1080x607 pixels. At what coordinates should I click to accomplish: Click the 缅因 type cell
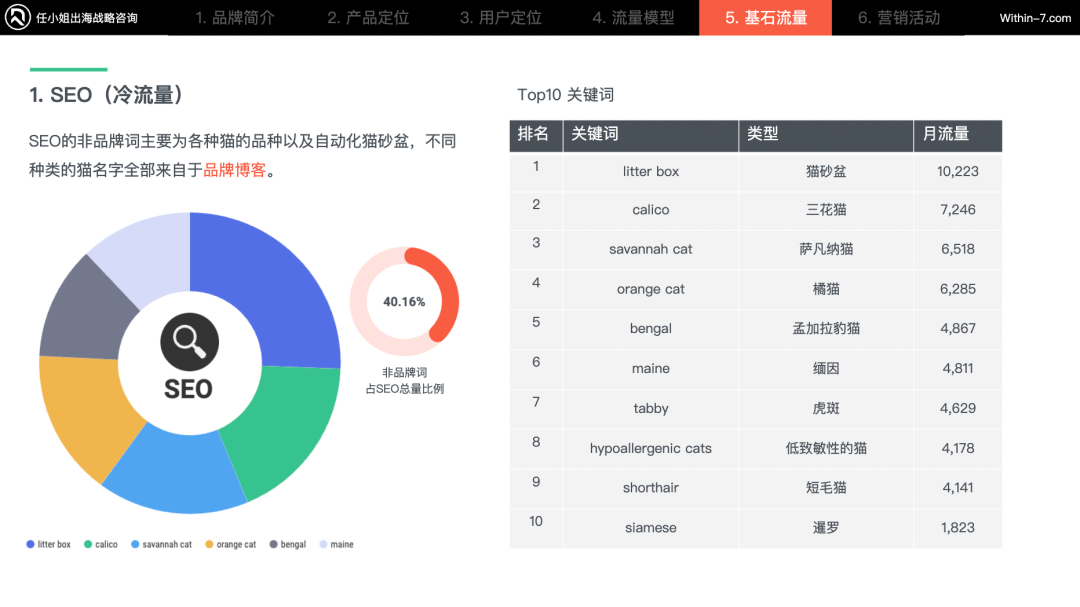point(826,369)
